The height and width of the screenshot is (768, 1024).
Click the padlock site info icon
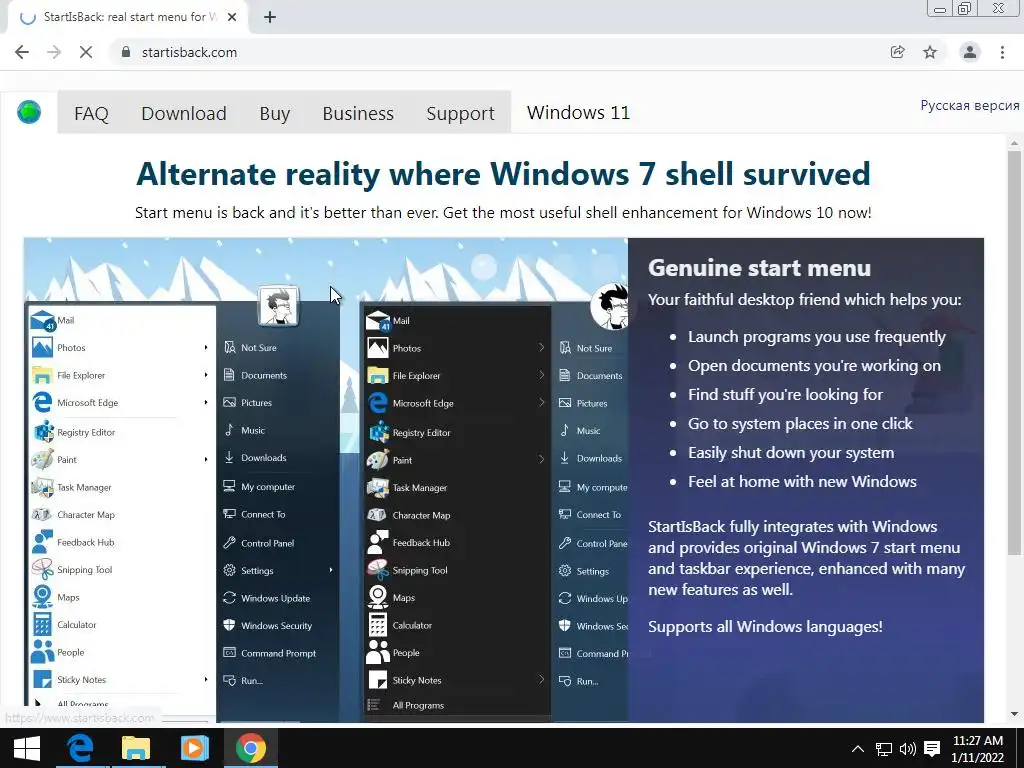[126, 52]
